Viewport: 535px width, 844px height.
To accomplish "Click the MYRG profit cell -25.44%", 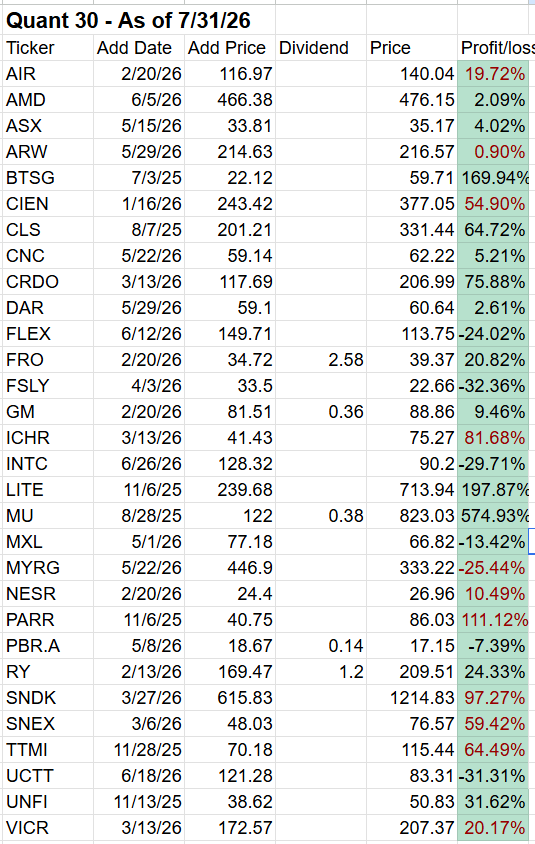I will pos(496,568).
